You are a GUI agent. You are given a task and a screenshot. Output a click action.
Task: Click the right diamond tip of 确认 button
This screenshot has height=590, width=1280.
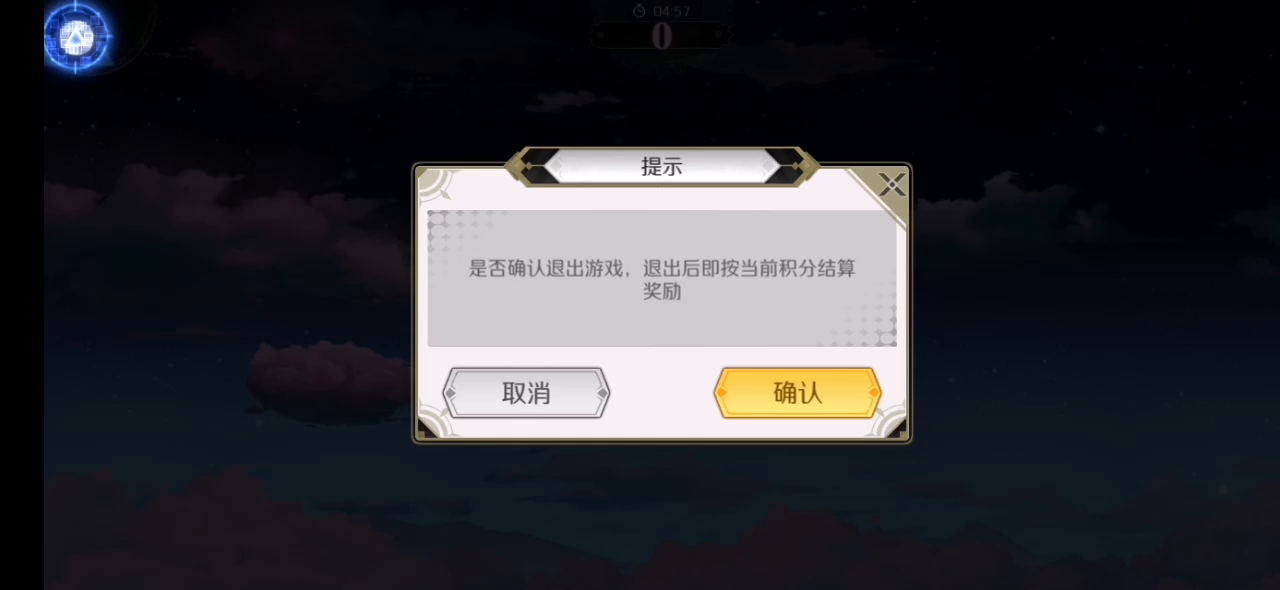pos(875,393)
